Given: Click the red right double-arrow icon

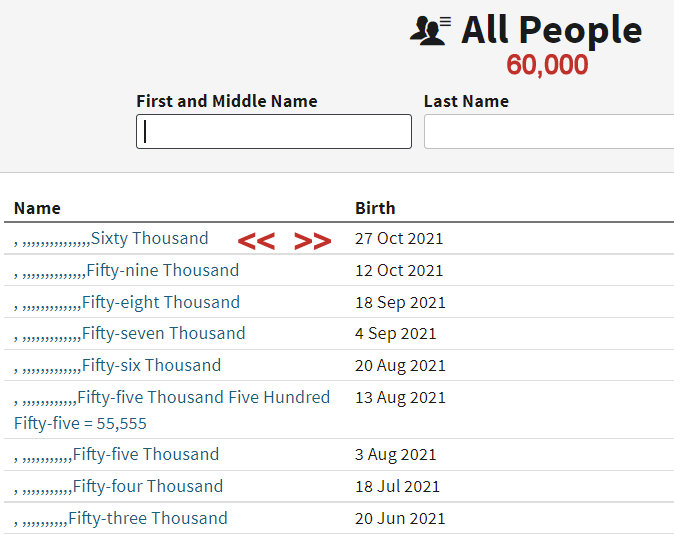Looking at the screenshot, I should (312, 241).
